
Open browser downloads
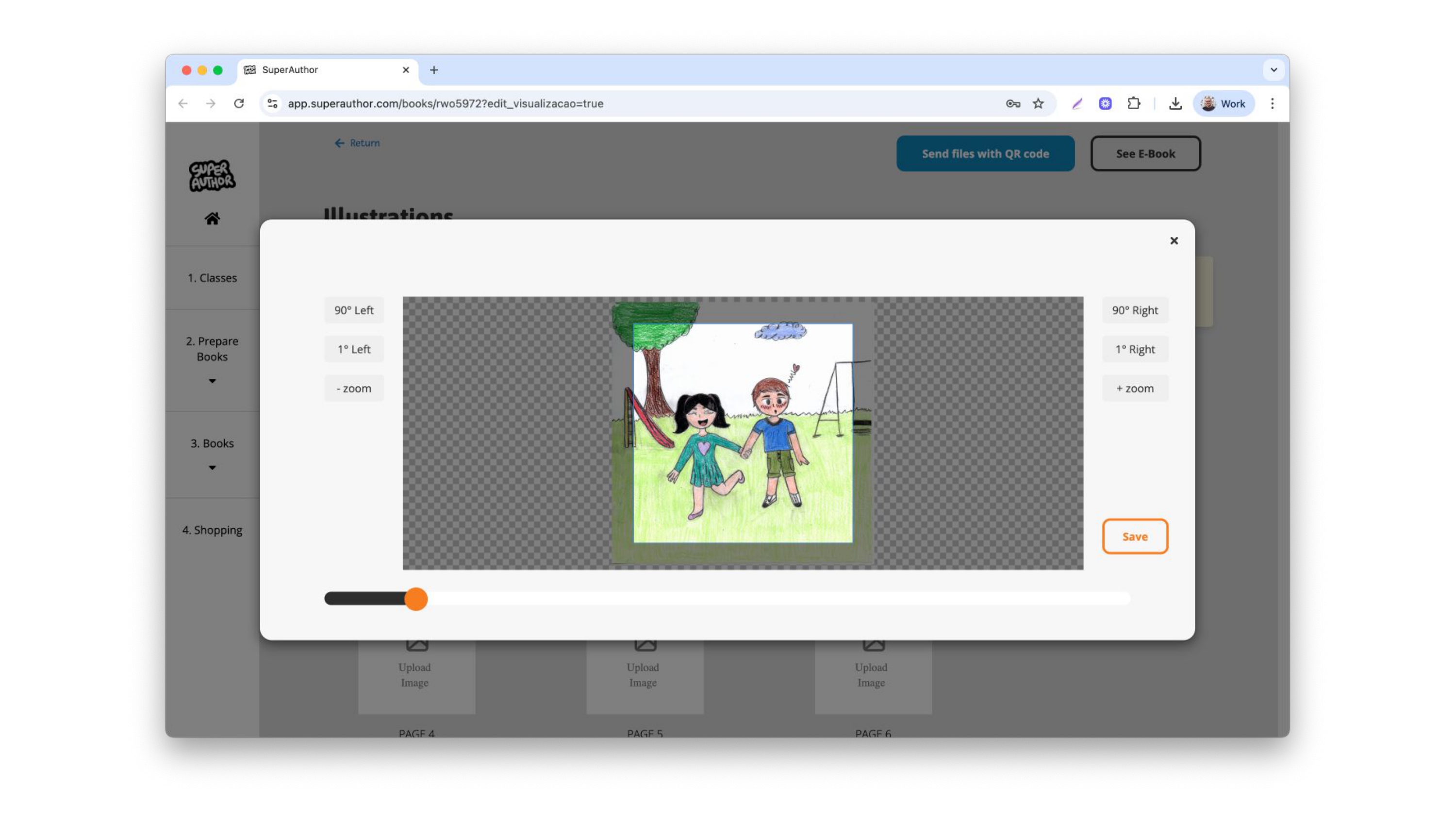(x=1175, y=103)
